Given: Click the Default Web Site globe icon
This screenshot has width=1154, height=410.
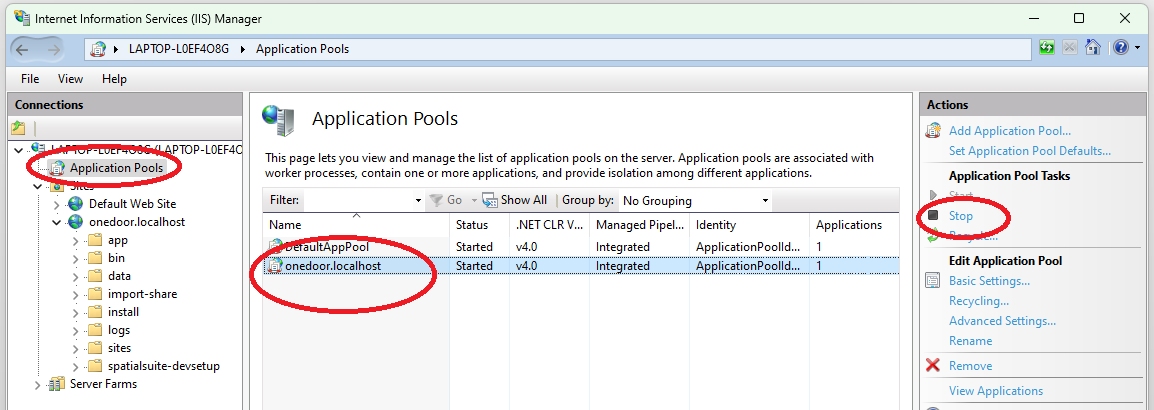Looking at the screenshot, I should click(75, 204).
